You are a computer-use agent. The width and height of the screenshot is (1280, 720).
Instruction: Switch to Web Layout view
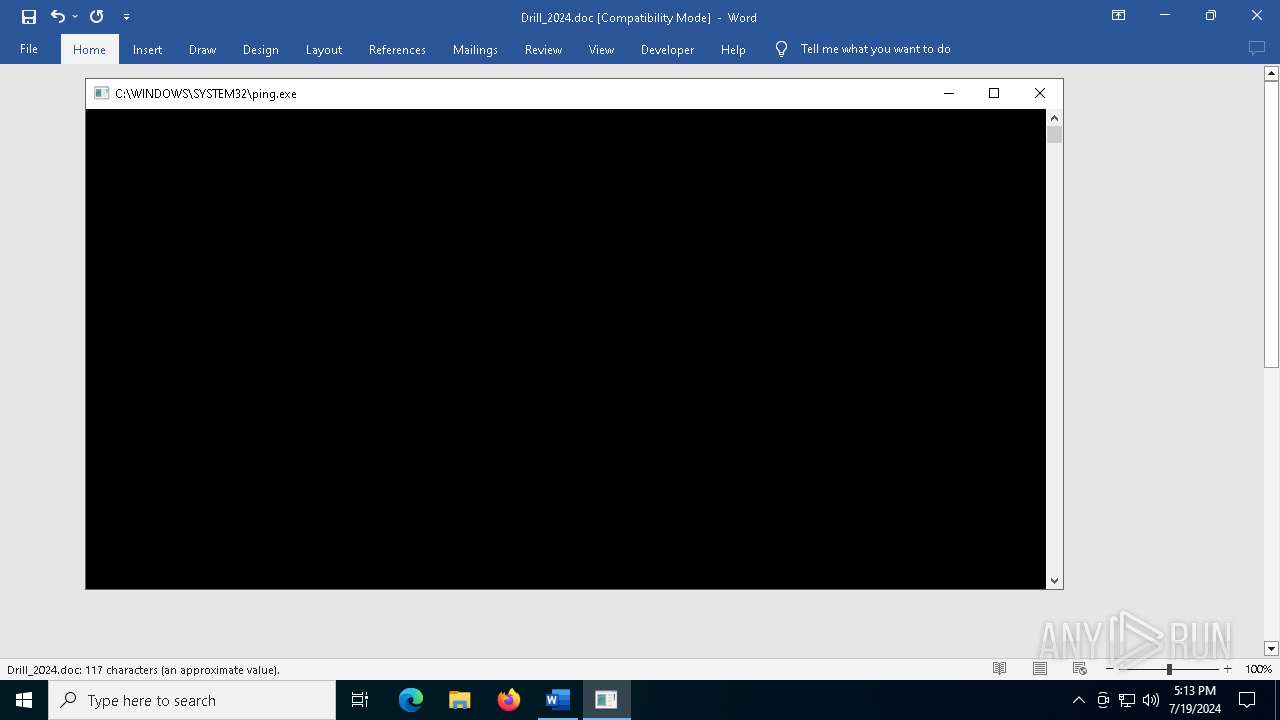click(1080, 669)
